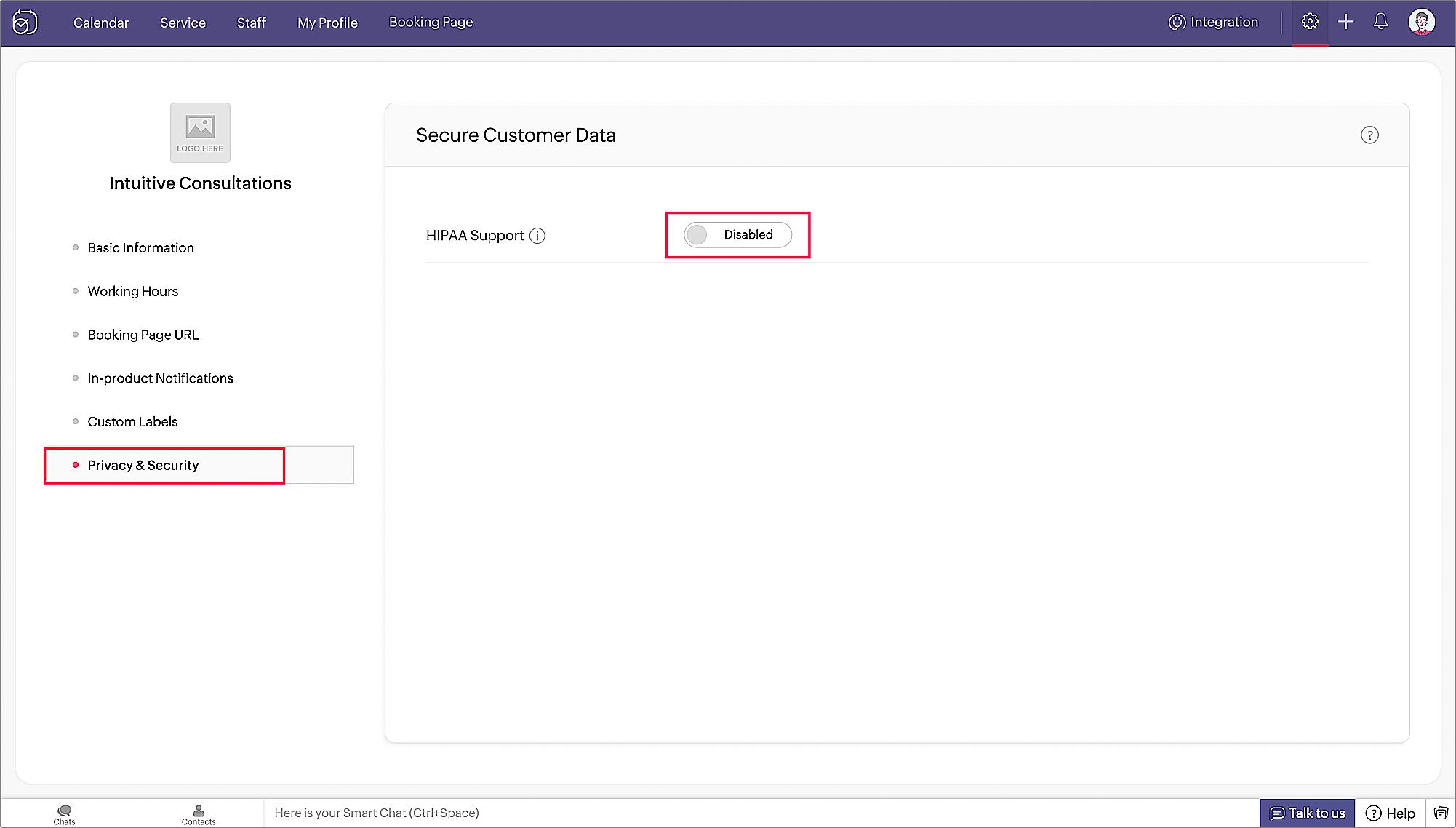Click the user profile avatar
The width and height of the screenshot is (1456, 828).
coord(1421,22)
